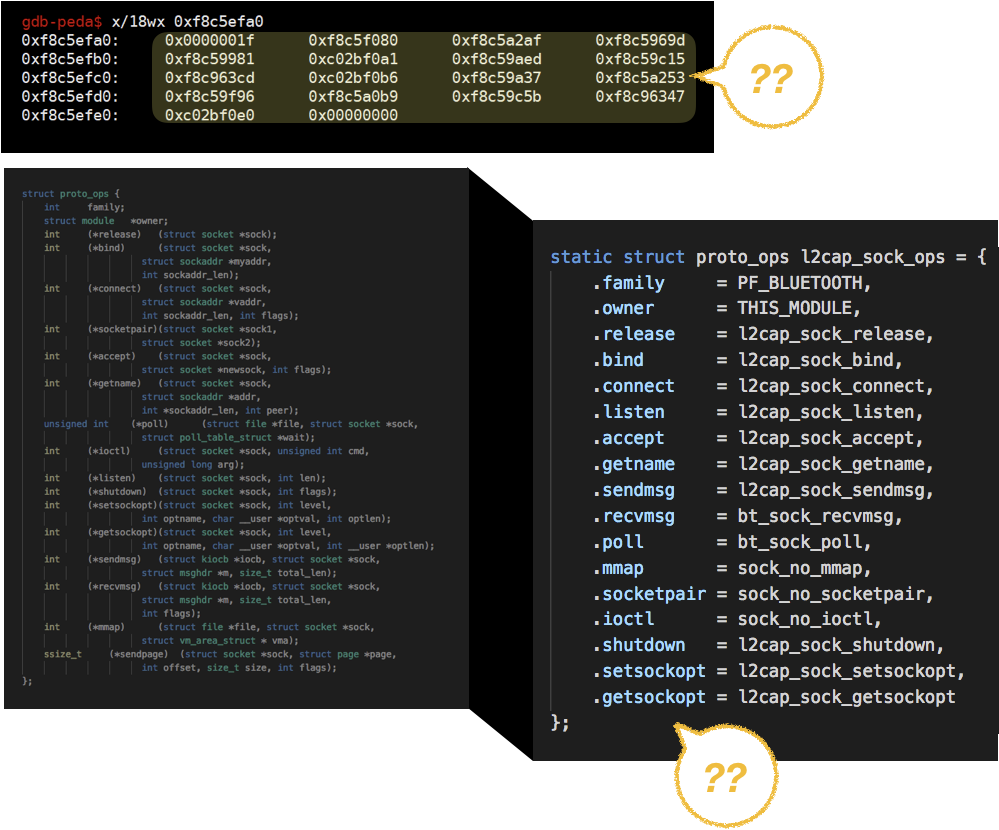The height and width of the screenshot is (830, 999).
Task: Click the l2cap_sock_release function name
Action: [836, 334]
